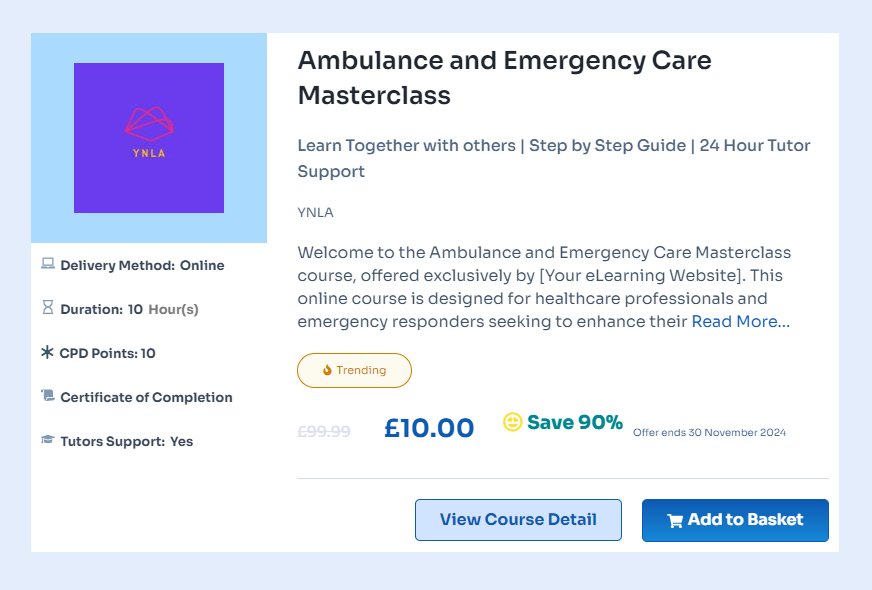Expand description via Read More link
Image resolution: width=872 pixels, height=590 pixels.
click(740, 321)
